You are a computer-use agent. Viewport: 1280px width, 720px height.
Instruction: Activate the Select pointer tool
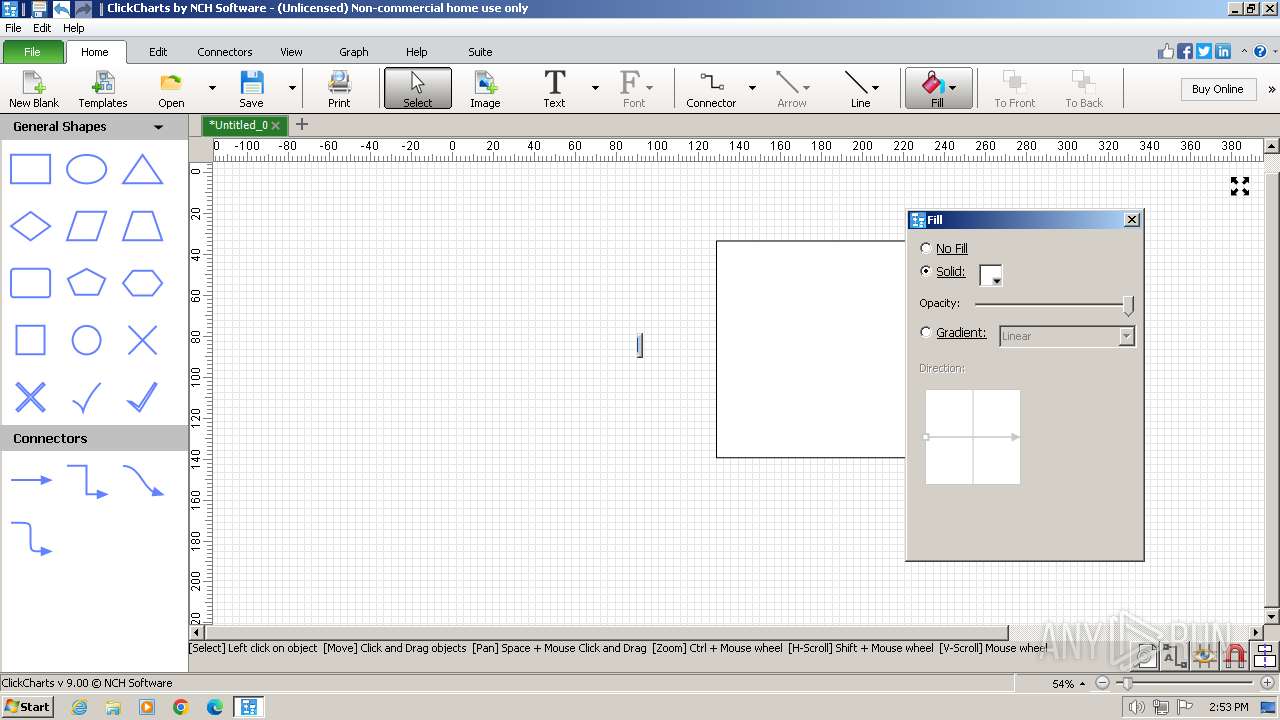click(x=418, y=89)
